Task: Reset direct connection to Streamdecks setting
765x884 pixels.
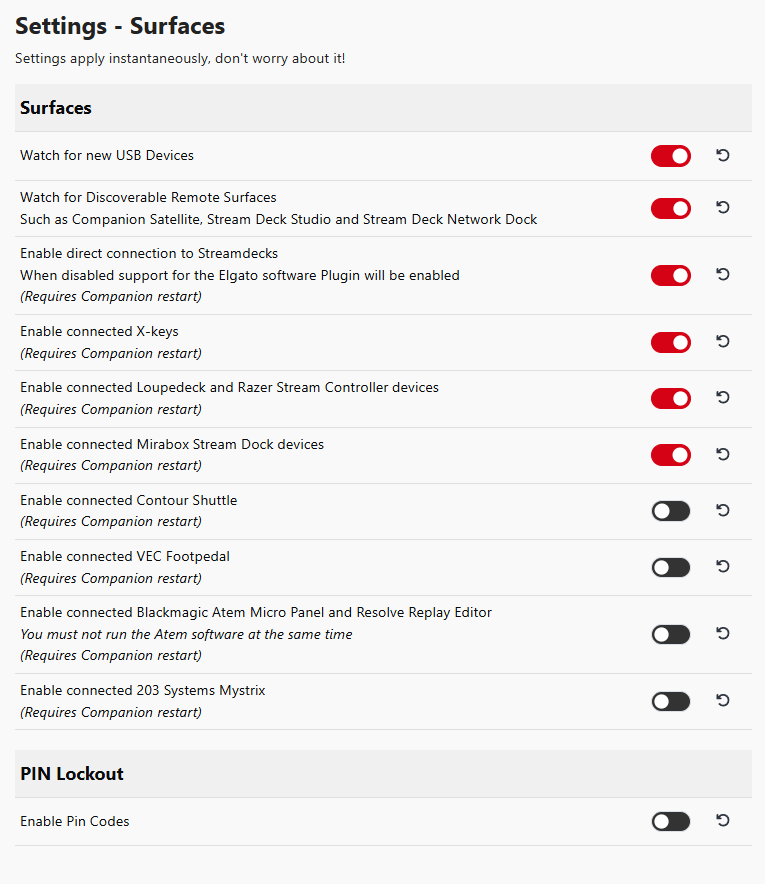Action: point(723,275)
